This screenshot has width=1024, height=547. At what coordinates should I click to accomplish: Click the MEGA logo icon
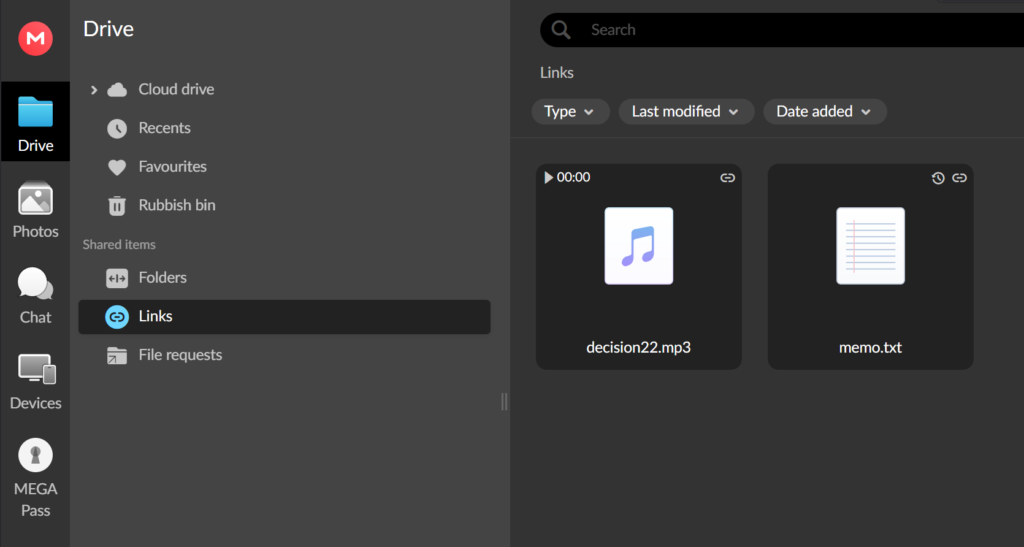pos(36,39)
